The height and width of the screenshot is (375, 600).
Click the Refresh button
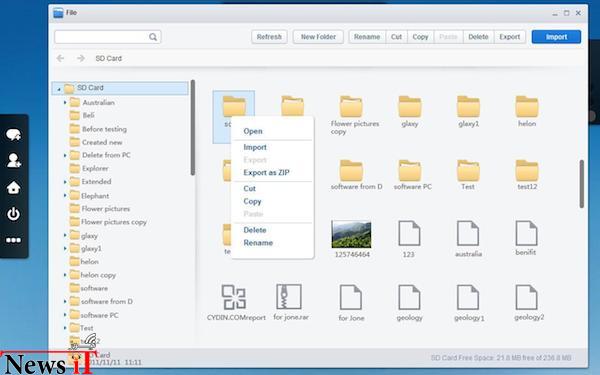click(269, 37)
